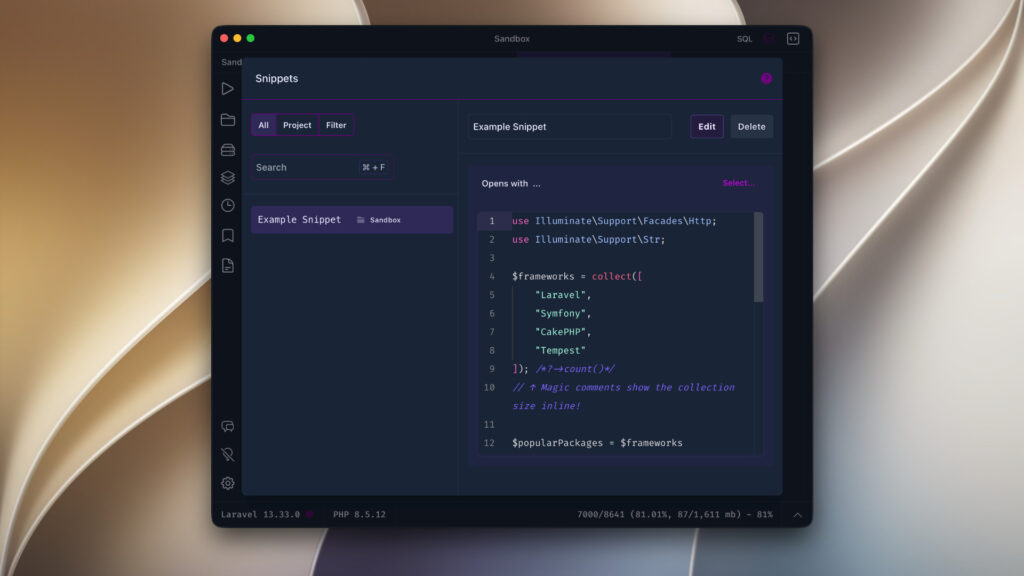Click the Select... link beside Opens with

point(739,184)
